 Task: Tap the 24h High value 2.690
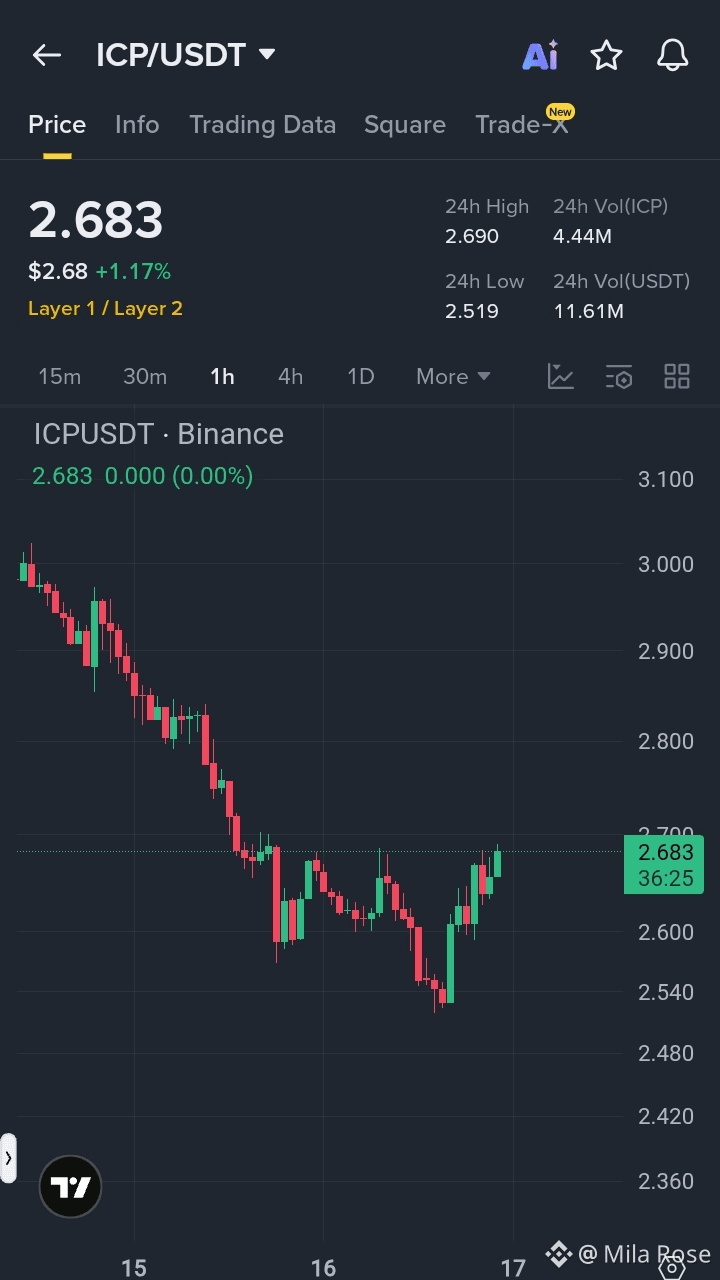tap(472, 237)
